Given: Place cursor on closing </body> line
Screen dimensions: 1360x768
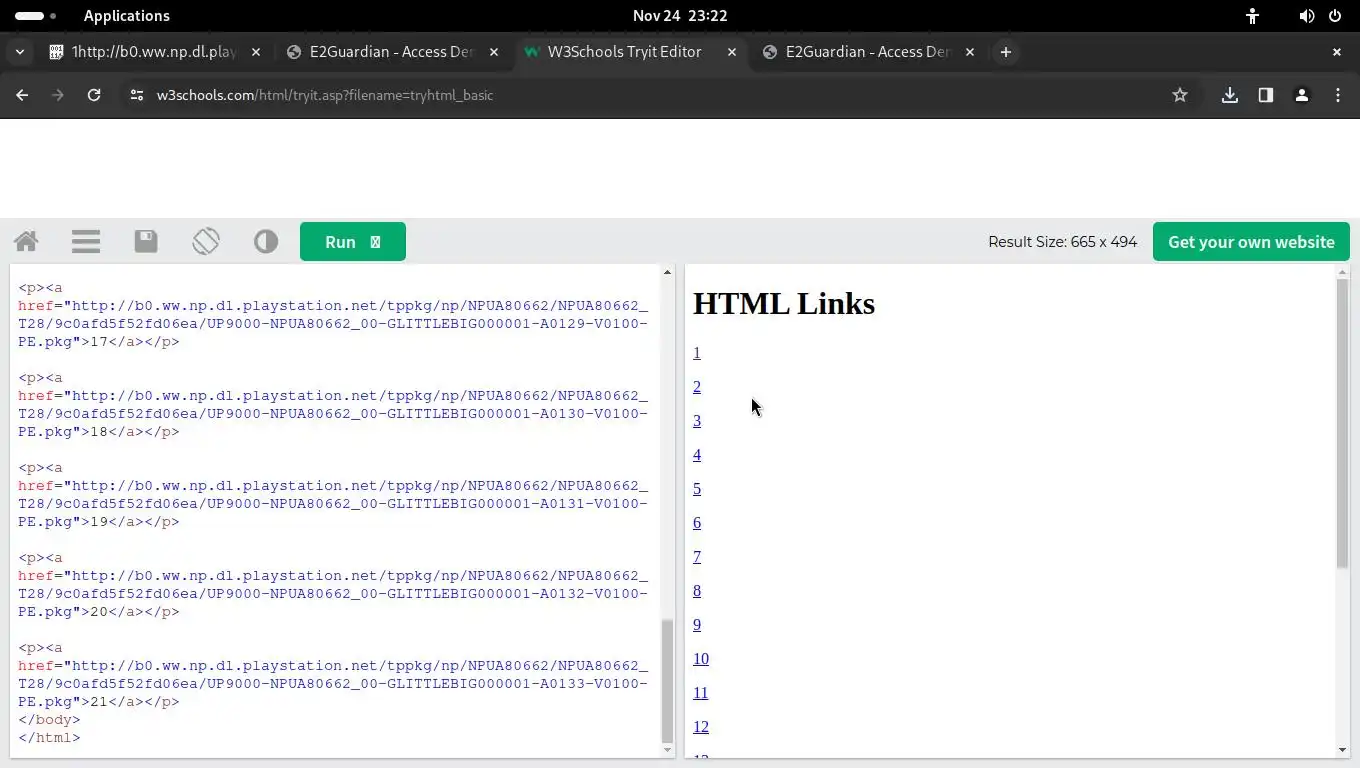Looking at the screenshot, I should coord(49,720).
